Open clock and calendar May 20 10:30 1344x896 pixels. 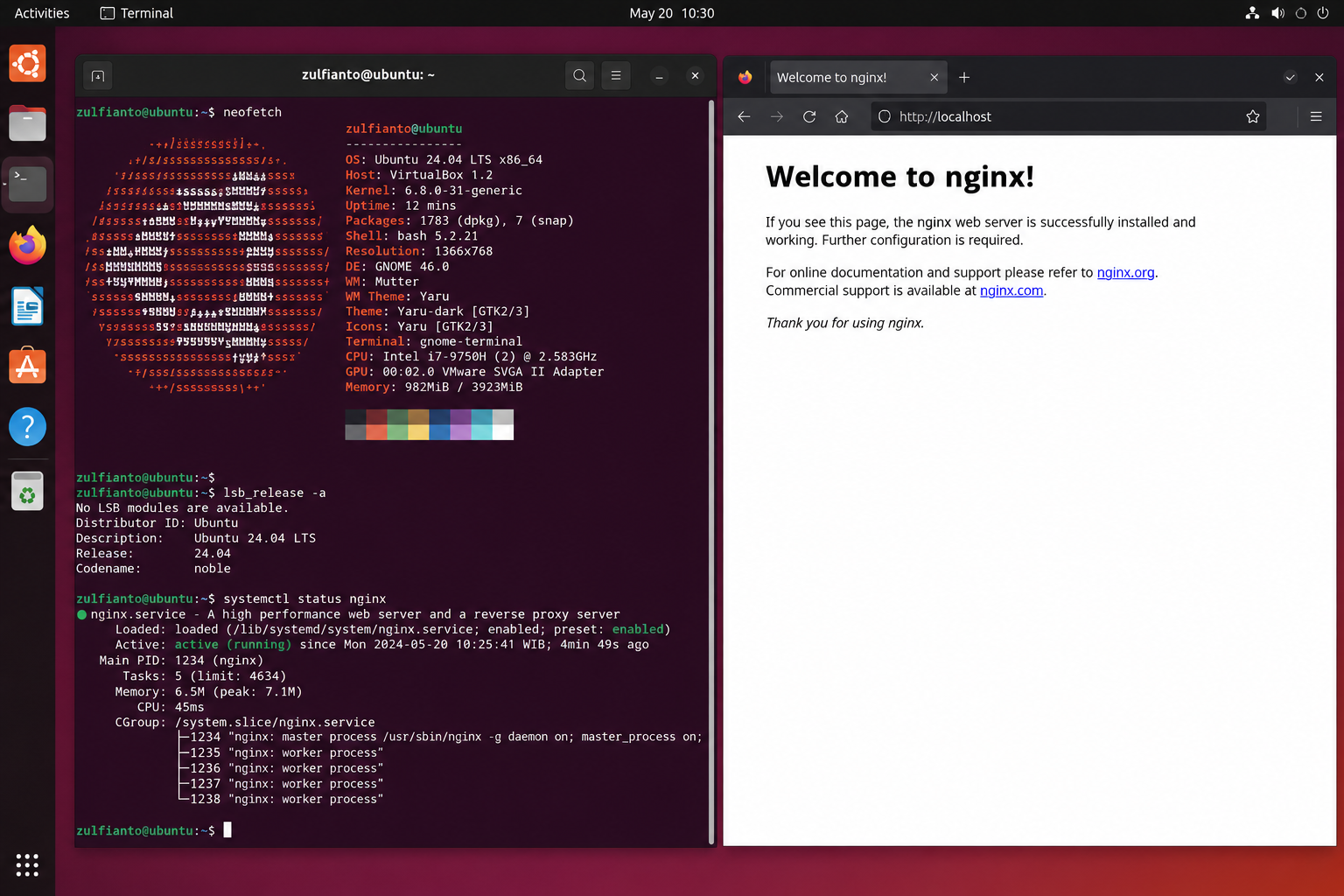click(672, 13)
